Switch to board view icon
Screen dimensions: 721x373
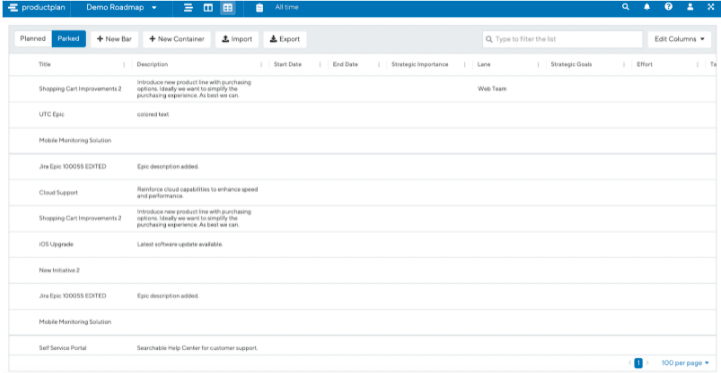(x=208, y=8)
